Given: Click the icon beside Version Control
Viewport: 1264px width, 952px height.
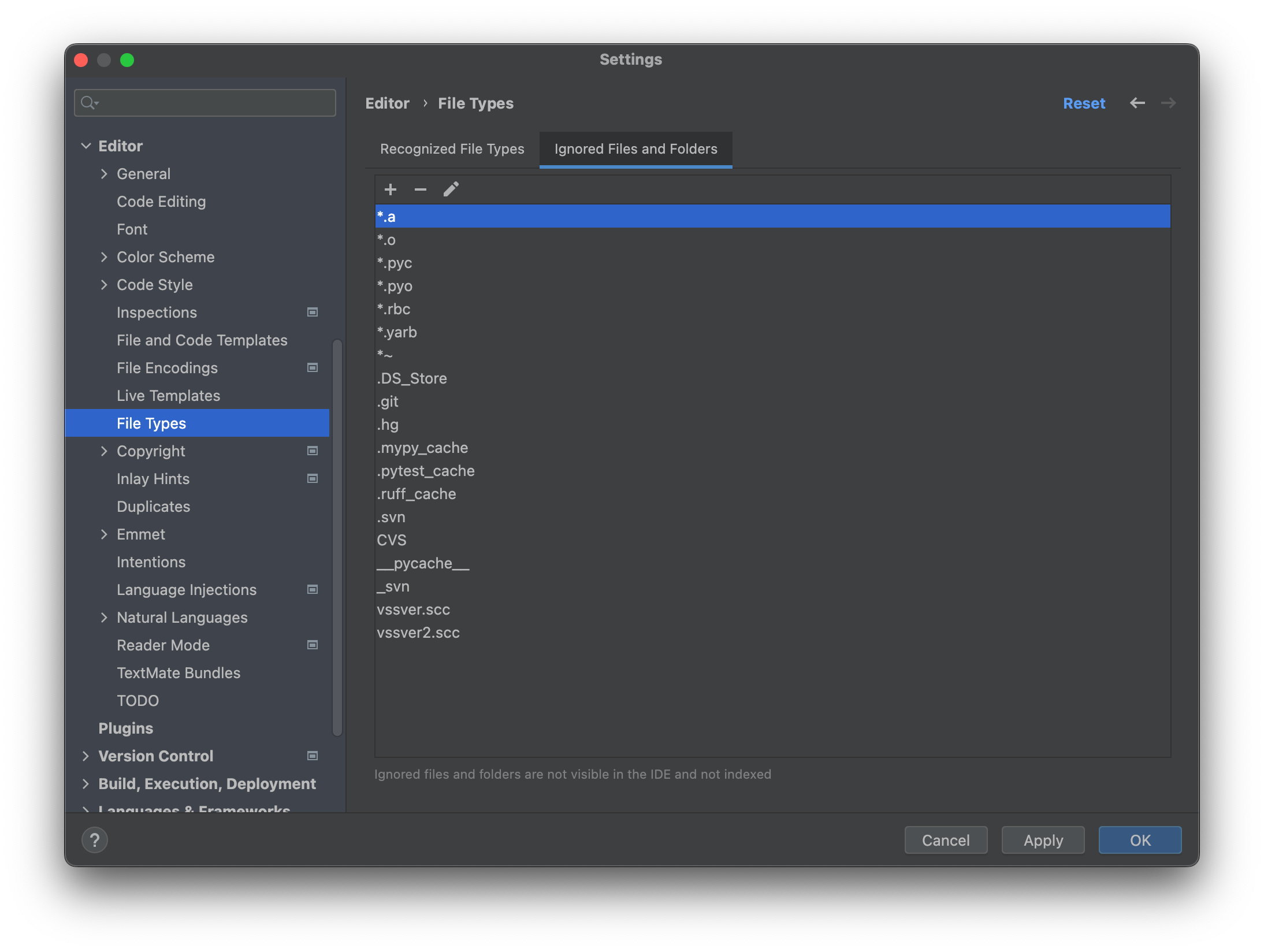Looking at the screenshot, I should tap(312, 756).
